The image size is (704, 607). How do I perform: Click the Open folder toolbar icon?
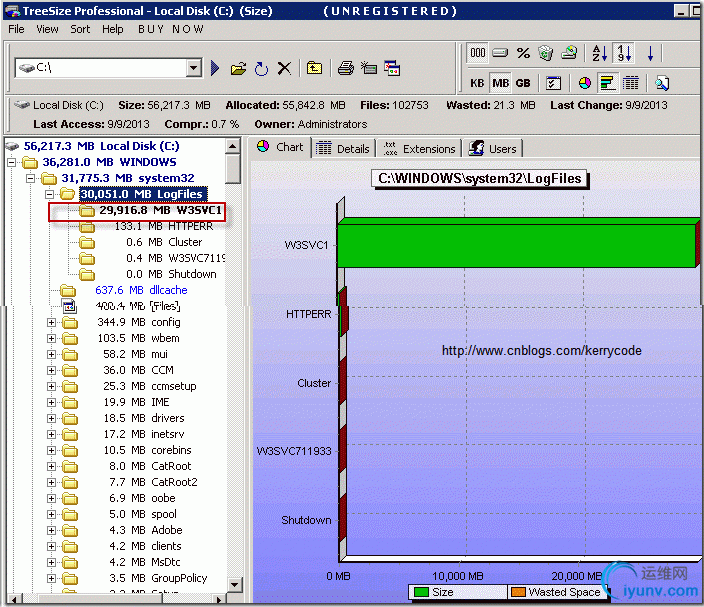click(238, 68)
